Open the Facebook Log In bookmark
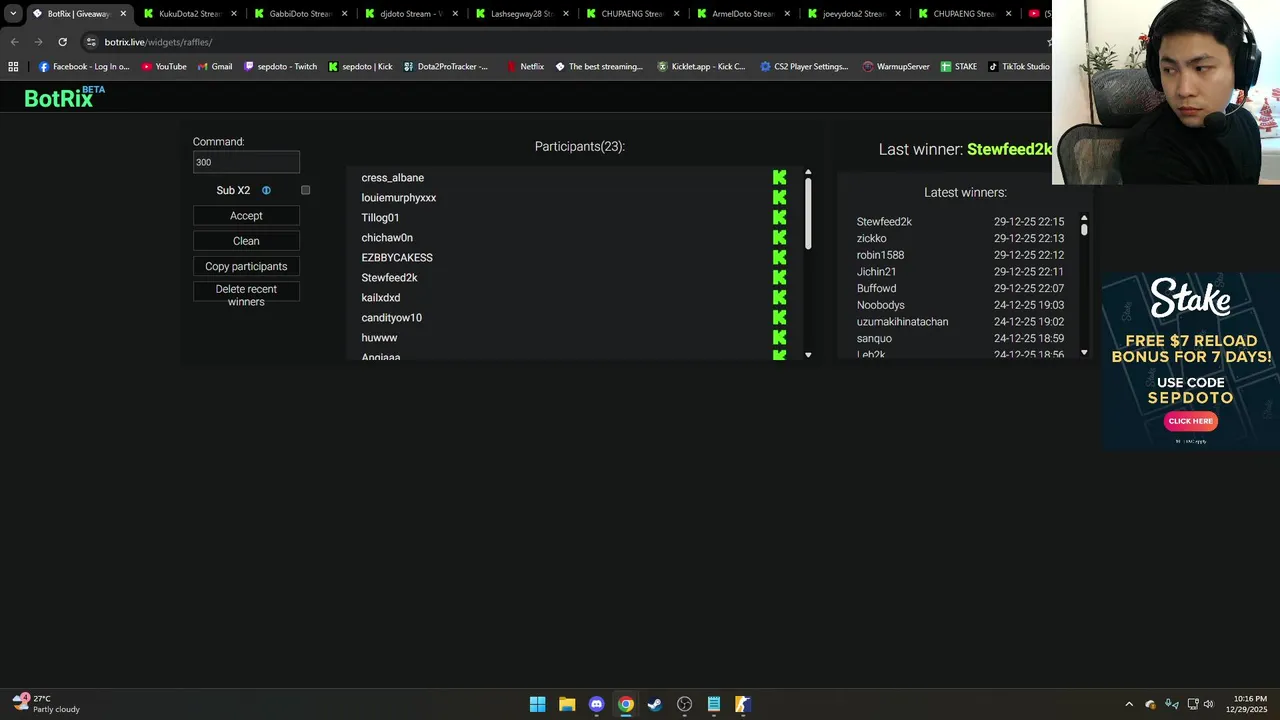Viewport: 1280px width, 720px height. pos(84,67)
